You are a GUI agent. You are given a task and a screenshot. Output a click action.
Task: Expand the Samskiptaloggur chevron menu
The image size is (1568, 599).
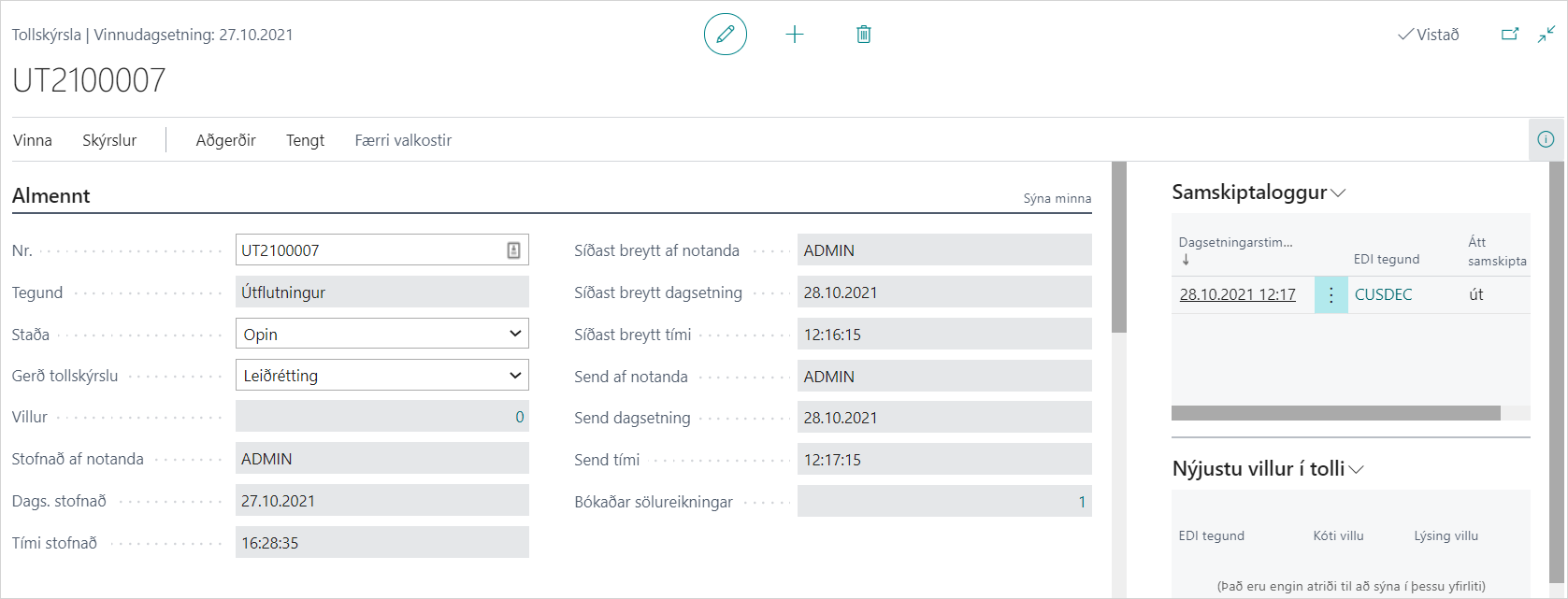point(1338,193)
